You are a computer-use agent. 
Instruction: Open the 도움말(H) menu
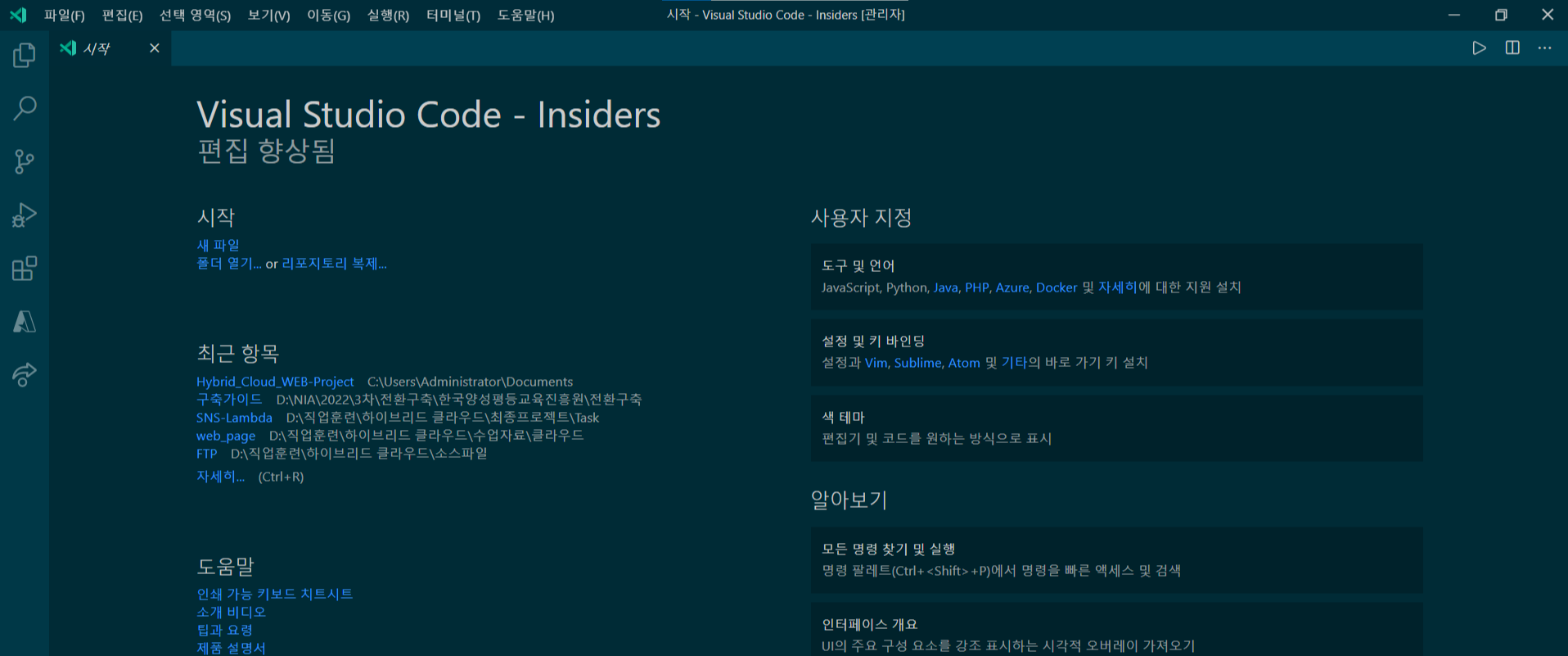click(526, 15)
